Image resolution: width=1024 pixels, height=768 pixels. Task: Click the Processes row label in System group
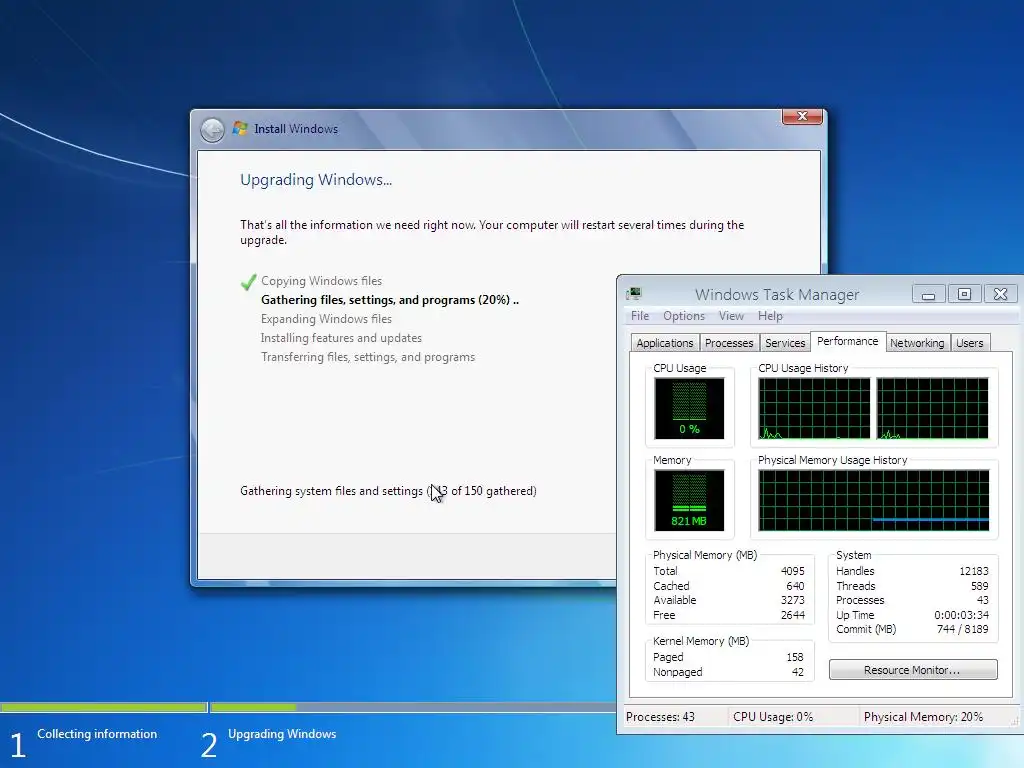click(860, 600)
